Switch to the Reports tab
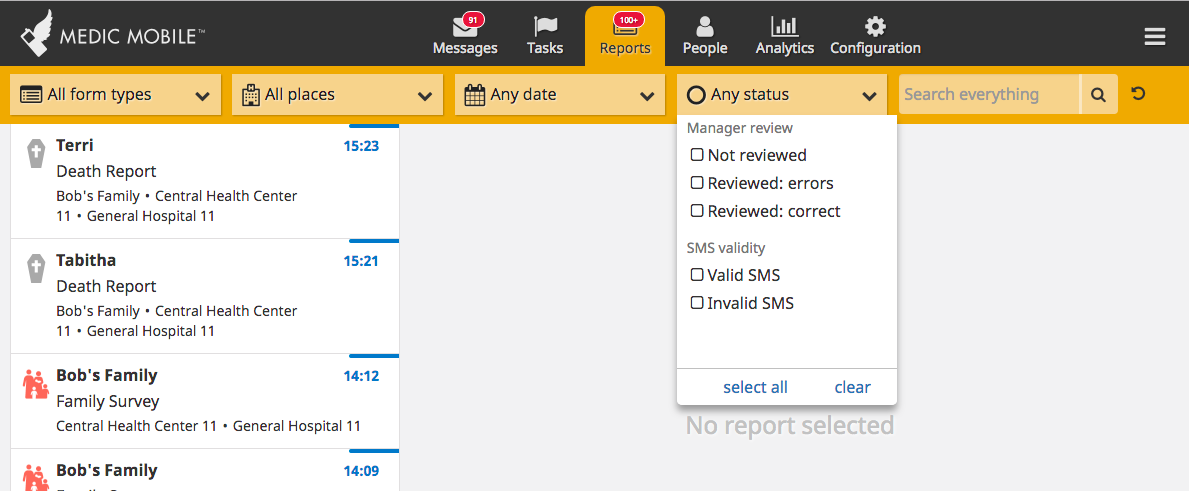This screenshot has height=491, width=1189. pyautogui.click(x=625, y=36)
